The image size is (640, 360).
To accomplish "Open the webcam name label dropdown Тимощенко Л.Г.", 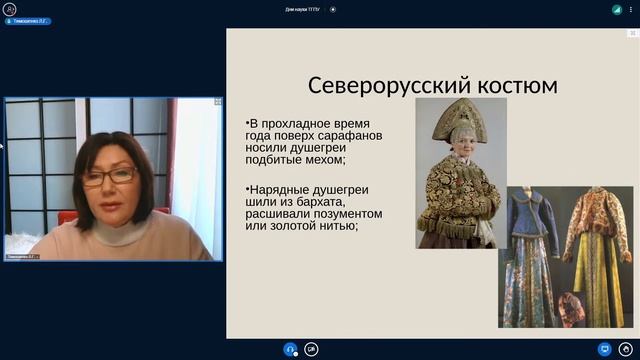I will click(22, 257).
